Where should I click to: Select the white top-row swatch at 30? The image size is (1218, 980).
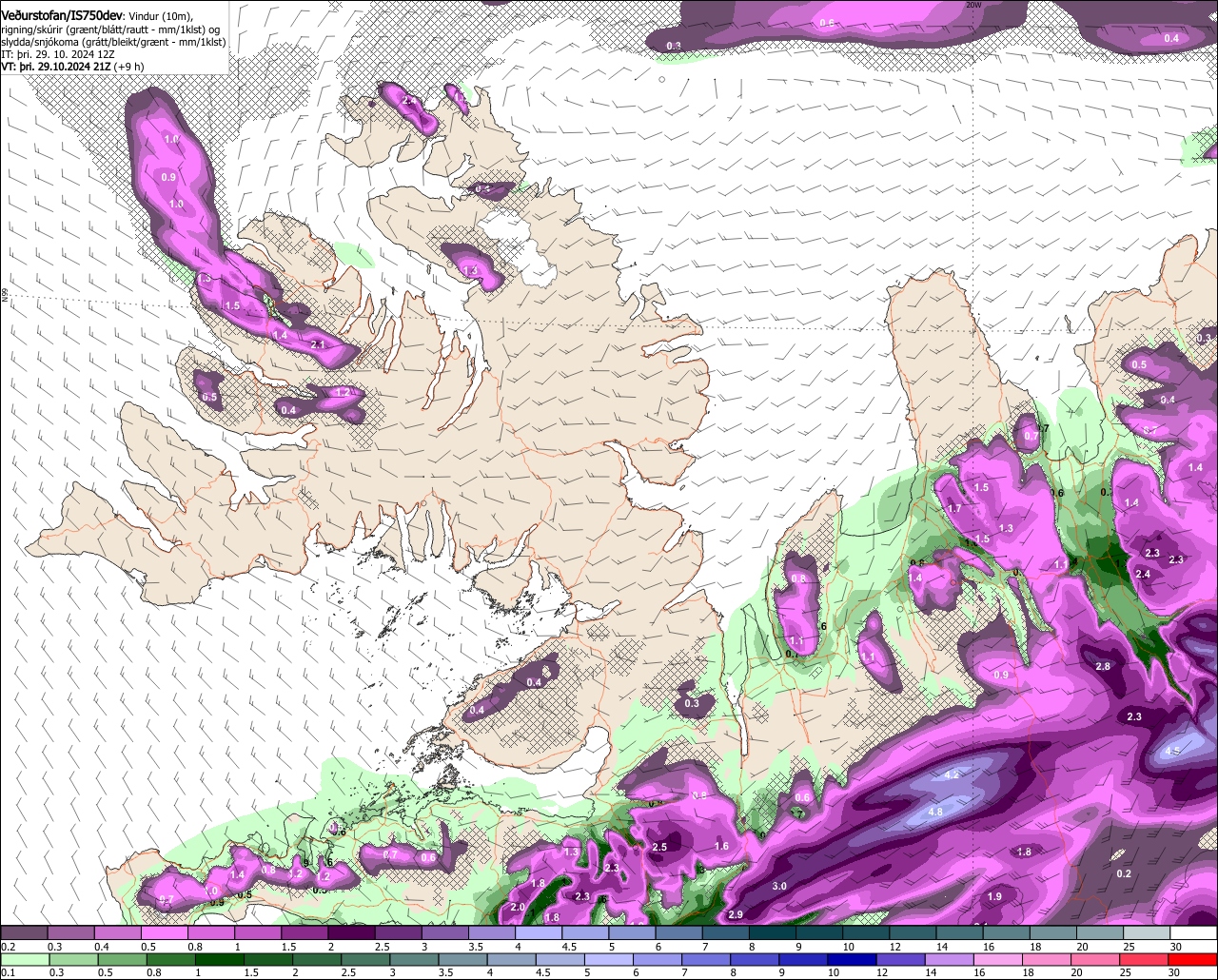pos(1194,933)
